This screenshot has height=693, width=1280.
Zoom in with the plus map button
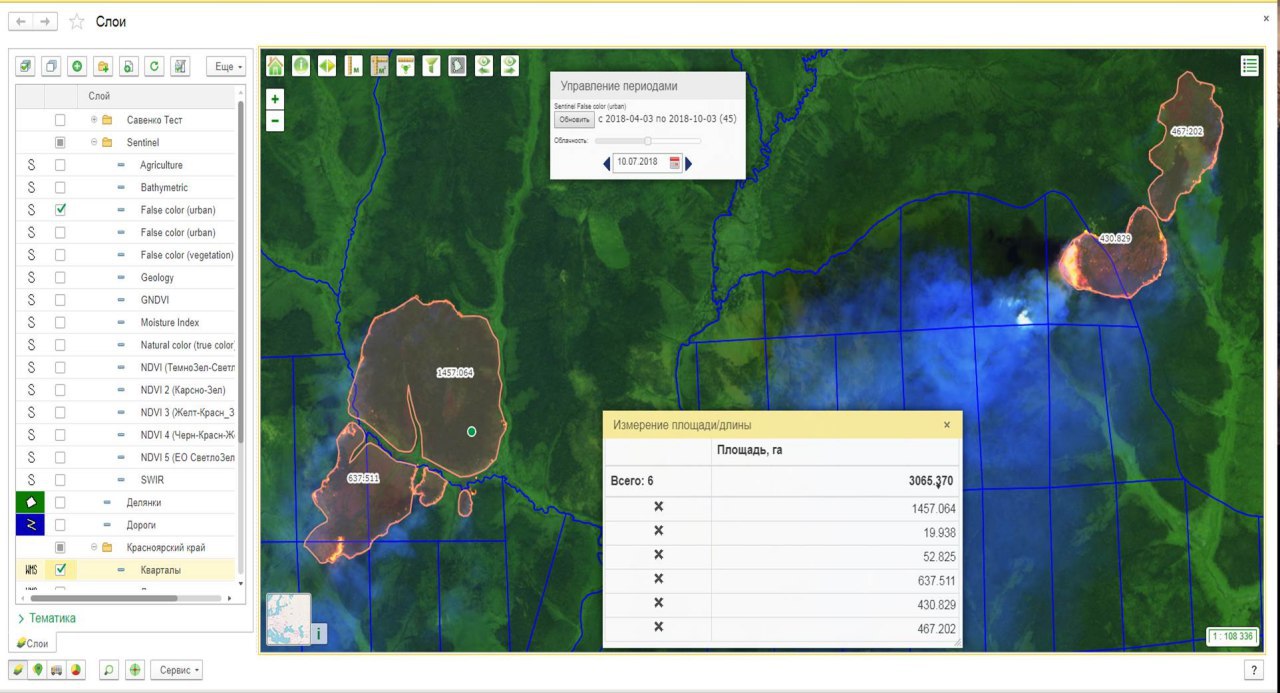click(275, 99)
